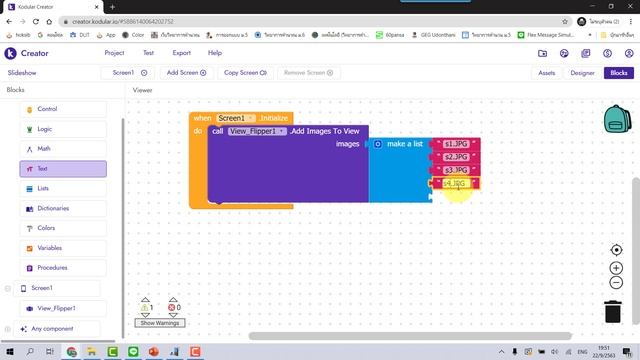Expand the Any component tree node
640x360 pixels.
8,329
